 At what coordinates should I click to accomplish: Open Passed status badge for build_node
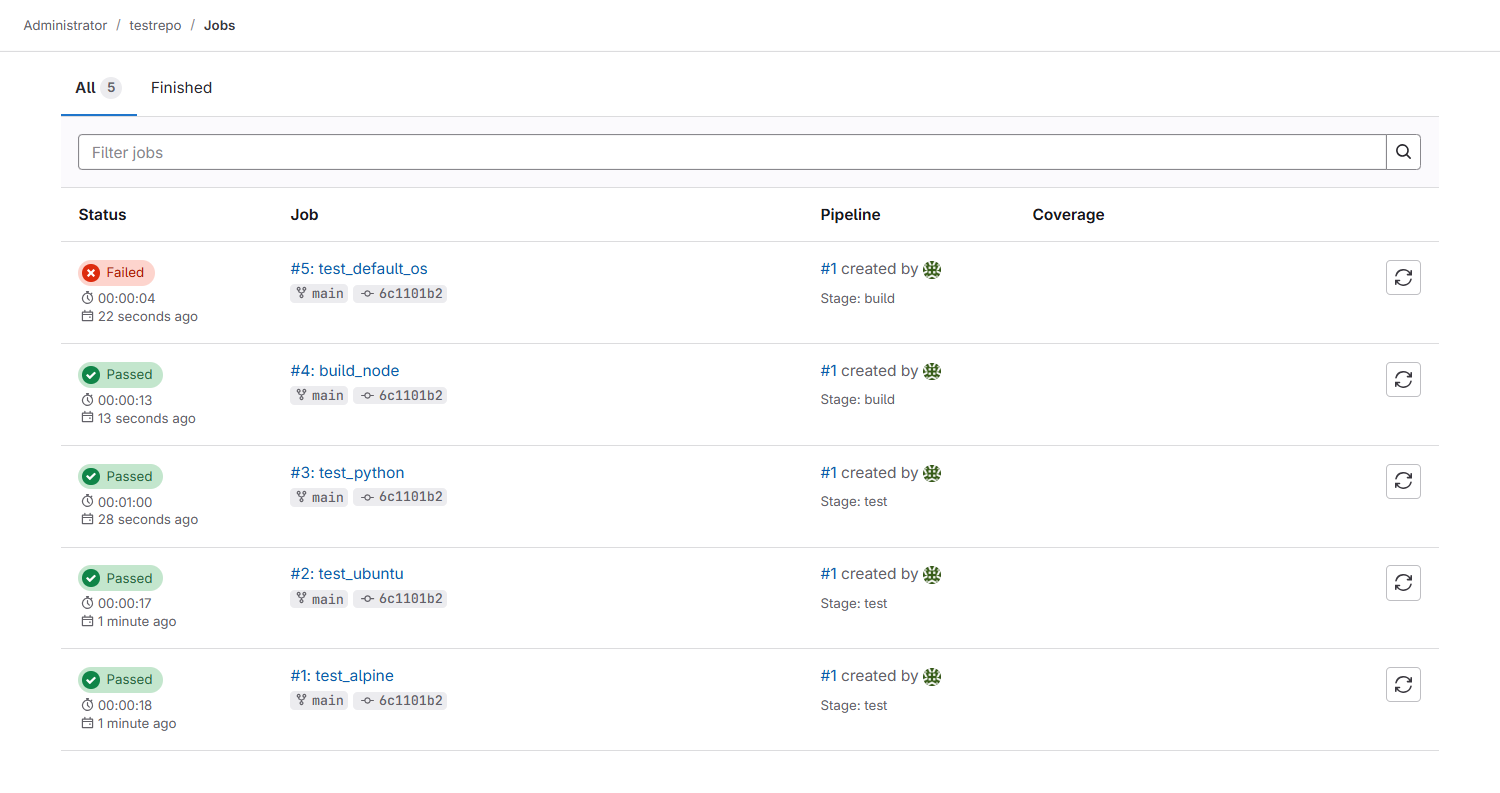(x=120, y=375)
